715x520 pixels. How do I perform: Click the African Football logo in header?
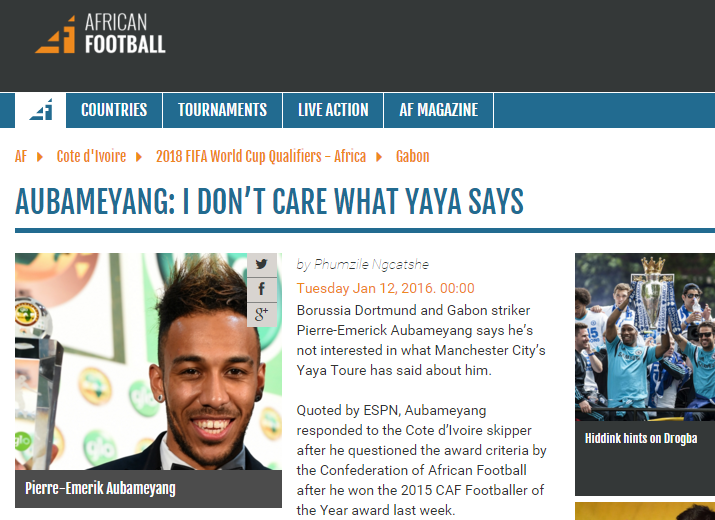(100, 34)
